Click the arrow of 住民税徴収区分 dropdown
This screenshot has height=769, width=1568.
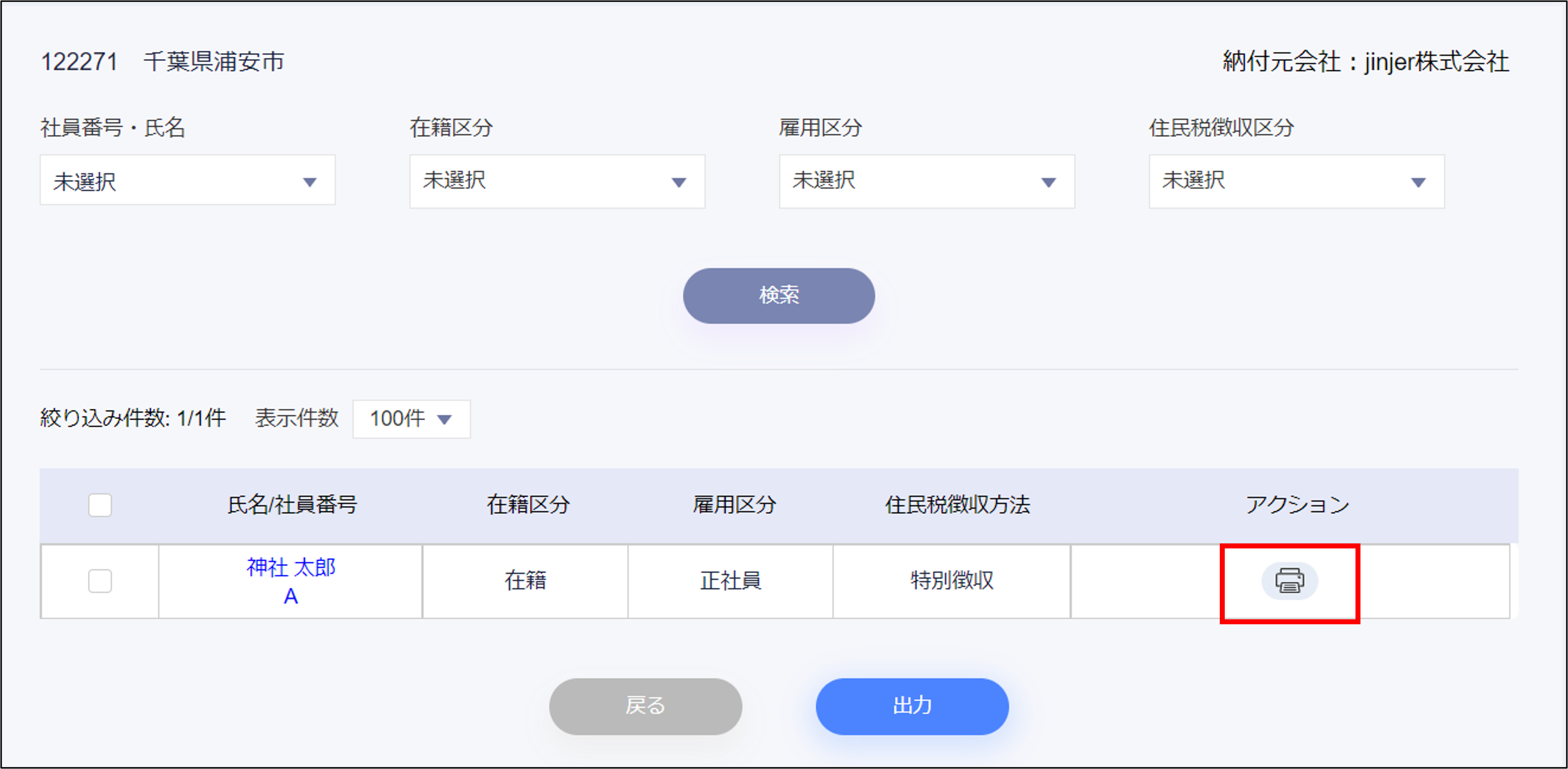coord(1418,182)
